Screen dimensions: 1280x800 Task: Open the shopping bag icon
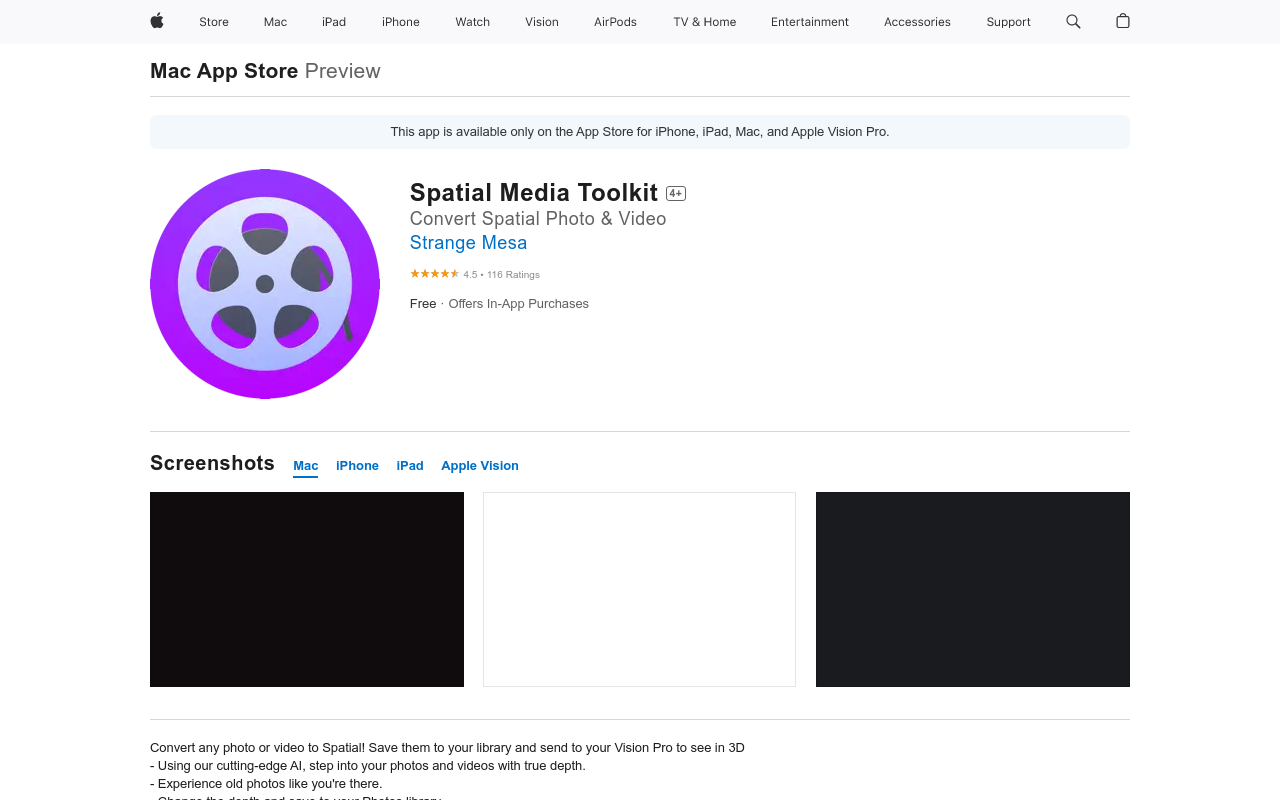pos(1123,21)
